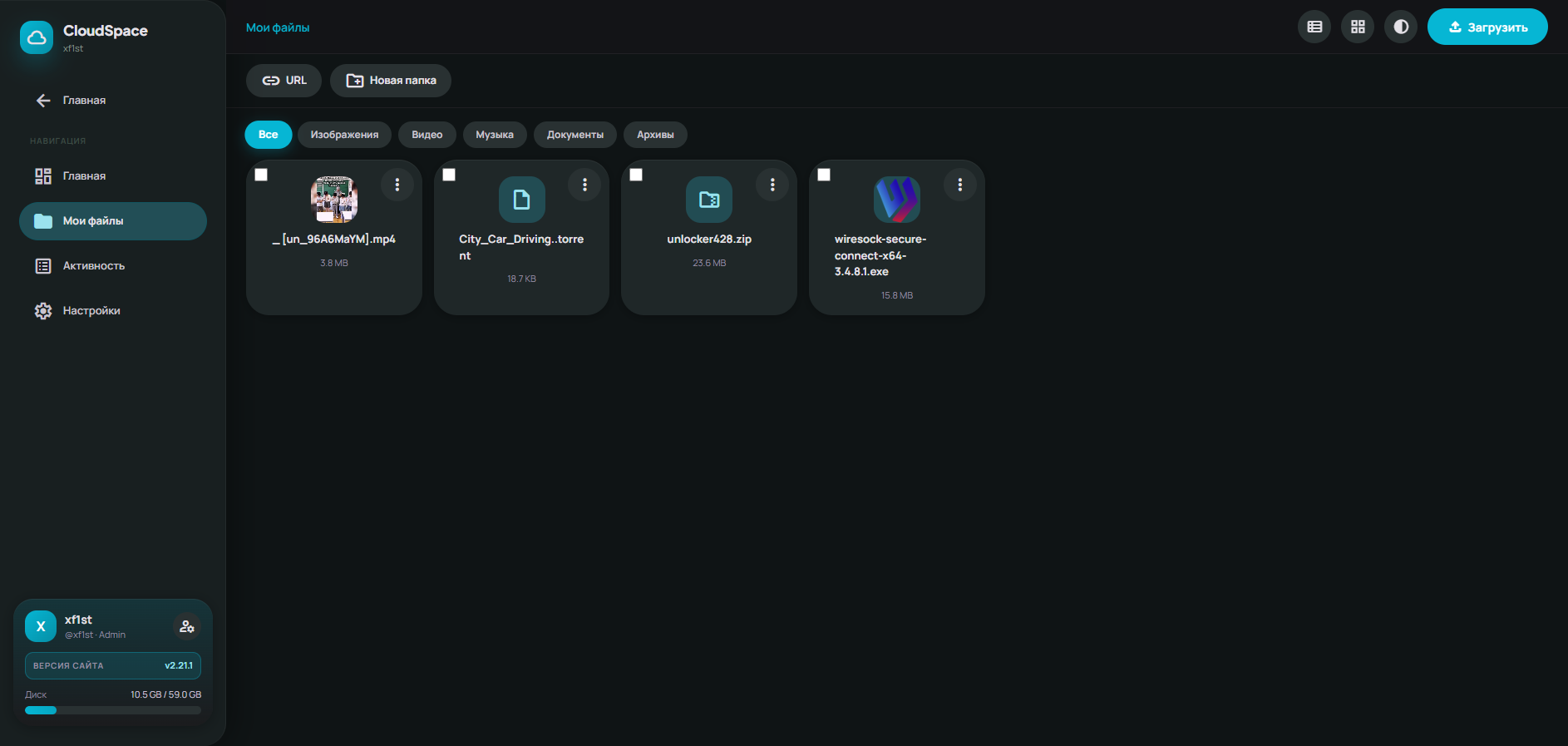Check the wiresock-secure-connect exe checkbox
The height and width of the screenshot is (746, 1568).
pyautogui.click(x=824, y=175)
